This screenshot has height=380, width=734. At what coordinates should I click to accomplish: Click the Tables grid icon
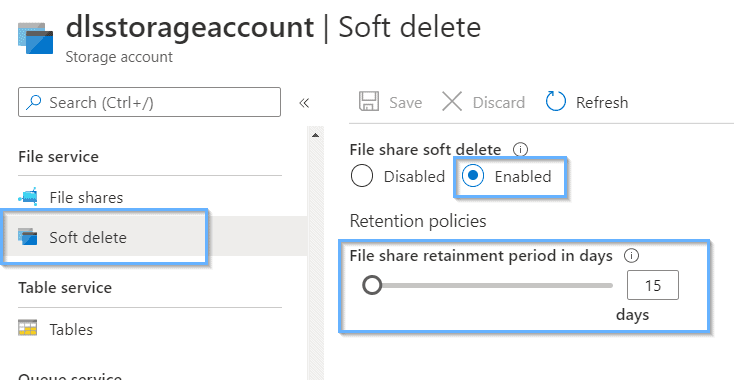coord(28,328)
